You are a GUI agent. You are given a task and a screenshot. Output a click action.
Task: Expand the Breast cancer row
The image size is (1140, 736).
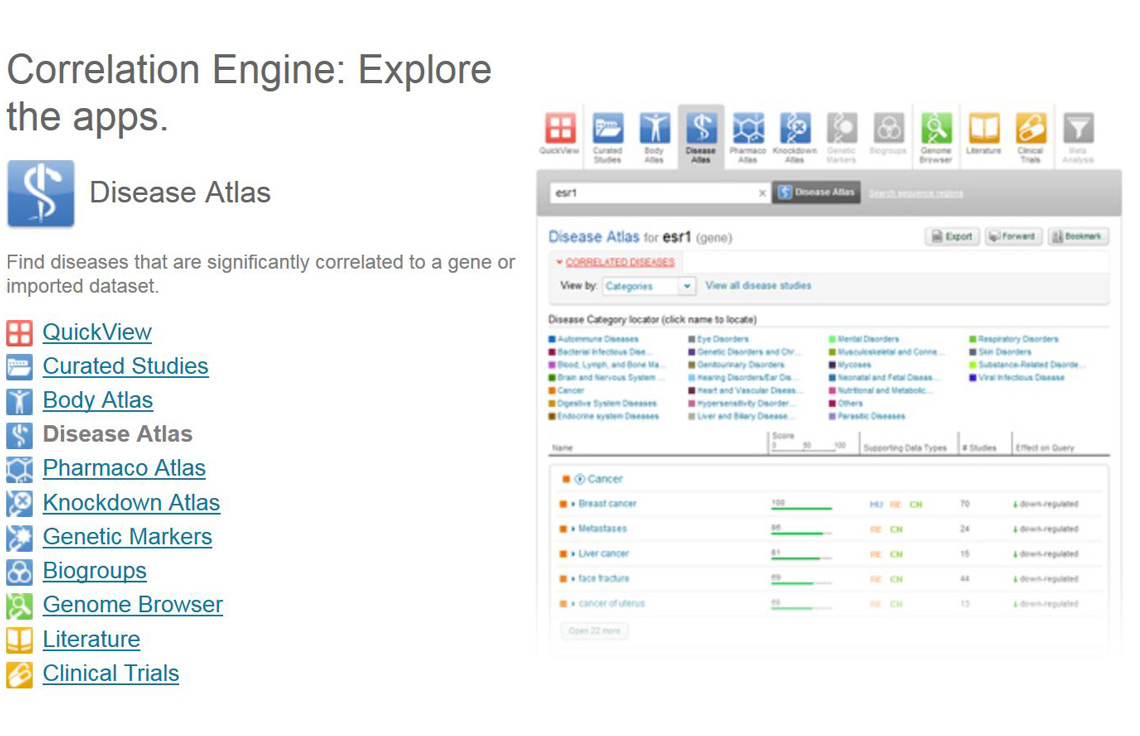click(x=574, y=504)
